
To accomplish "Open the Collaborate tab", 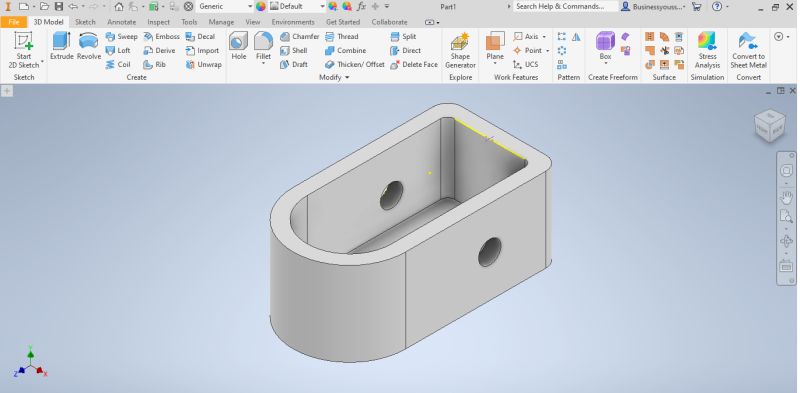I will click(389, 22).
